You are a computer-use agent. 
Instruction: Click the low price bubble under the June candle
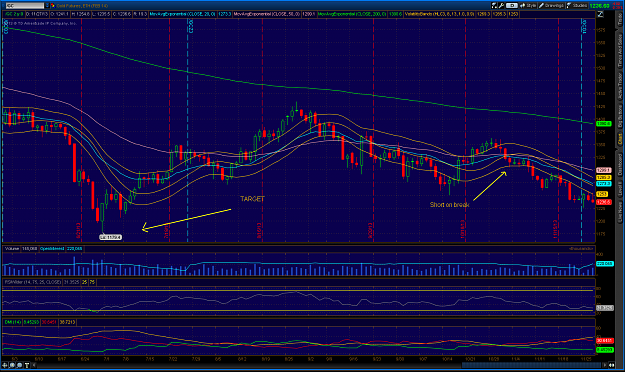pyautogui.click(x=110, y=237)
